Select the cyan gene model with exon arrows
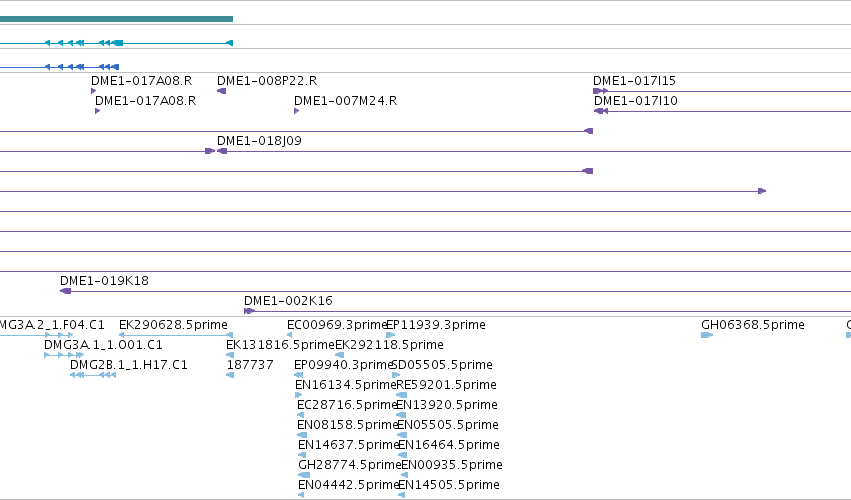Viewport: 851px width, 500px height. tap(116, 43)
